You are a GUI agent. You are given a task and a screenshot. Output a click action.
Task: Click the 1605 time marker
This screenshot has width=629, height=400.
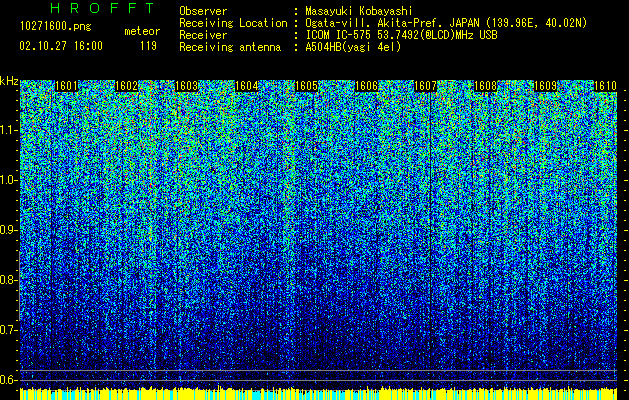pos(306,86)
